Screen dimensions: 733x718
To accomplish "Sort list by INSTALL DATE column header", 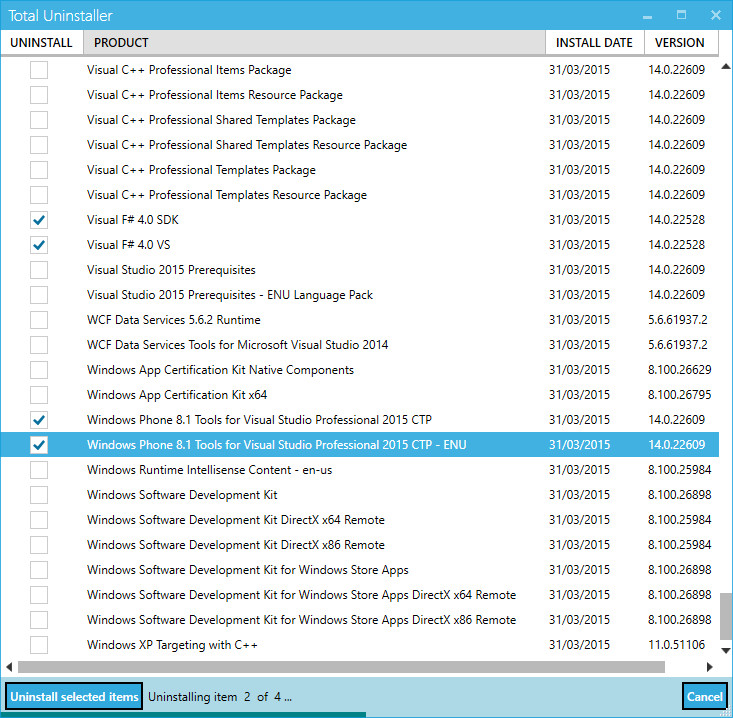I will [x=595, y=43].
